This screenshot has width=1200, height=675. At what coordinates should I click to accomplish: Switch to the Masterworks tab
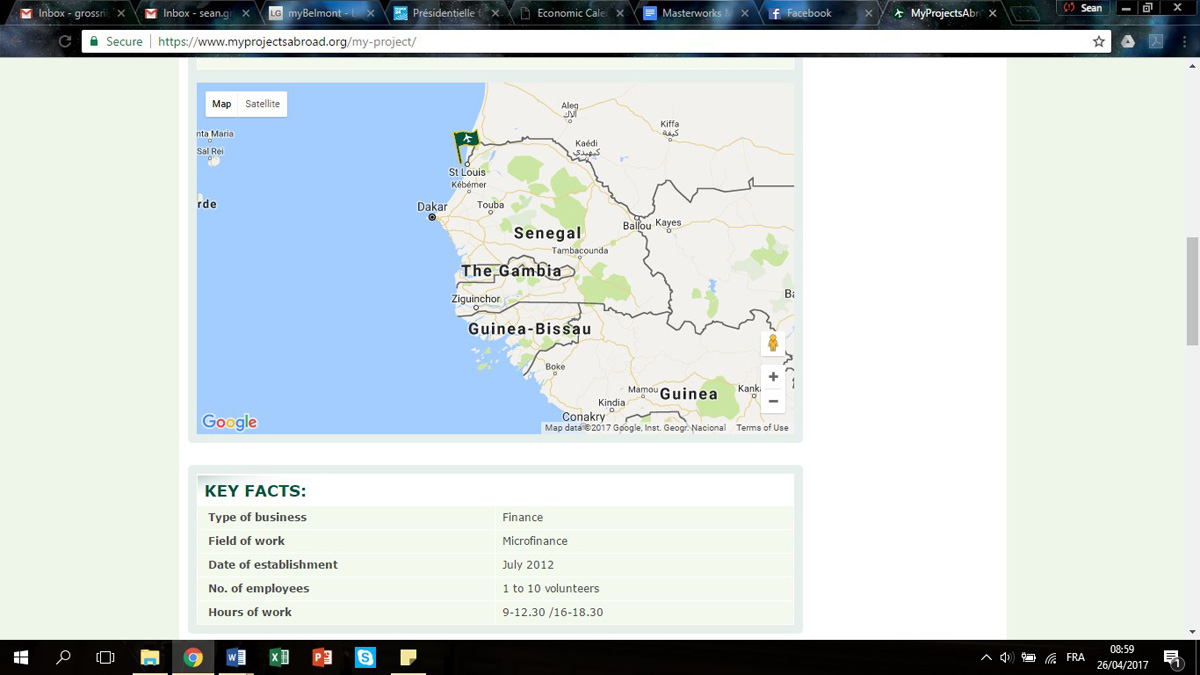click(x=690, y=14)
